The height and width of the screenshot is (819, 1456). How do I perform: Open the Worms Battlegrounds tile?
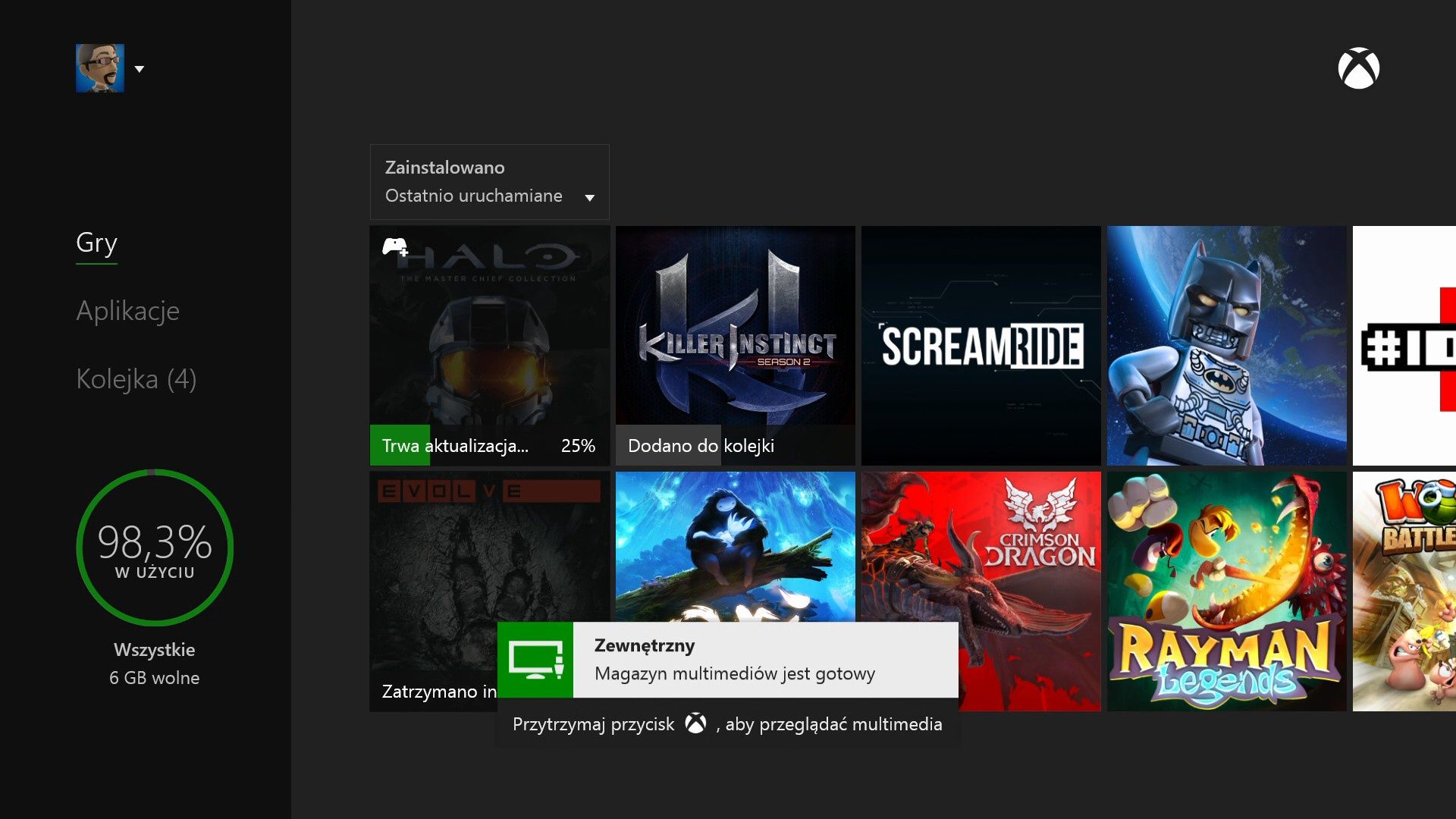click(x=1404, y=591)
